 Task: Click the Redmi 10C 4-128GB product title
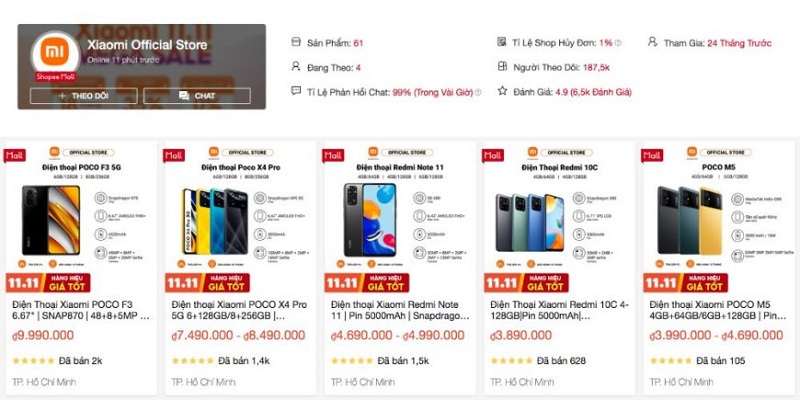click(557, 310)
